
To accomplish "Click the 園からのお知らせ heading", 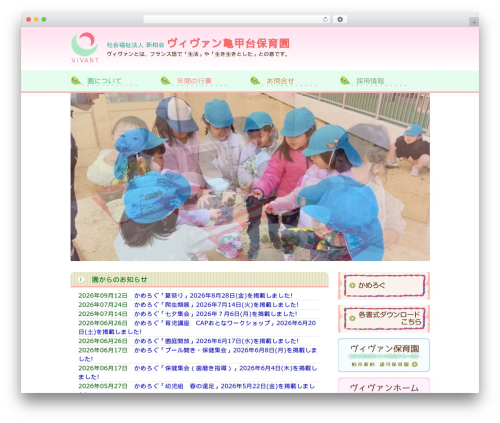I will [119, 280].
